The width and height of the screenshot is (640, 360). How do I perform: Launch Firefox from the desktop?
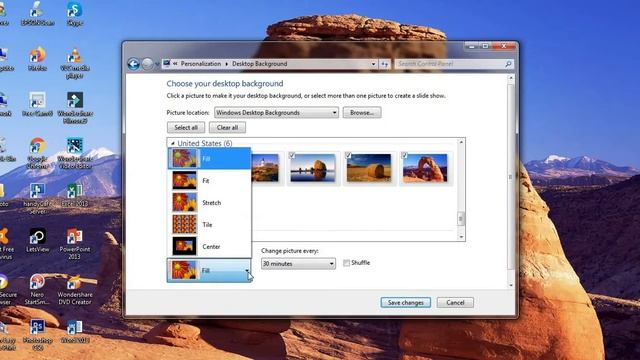pyautogui.click(x=37, y=59)
